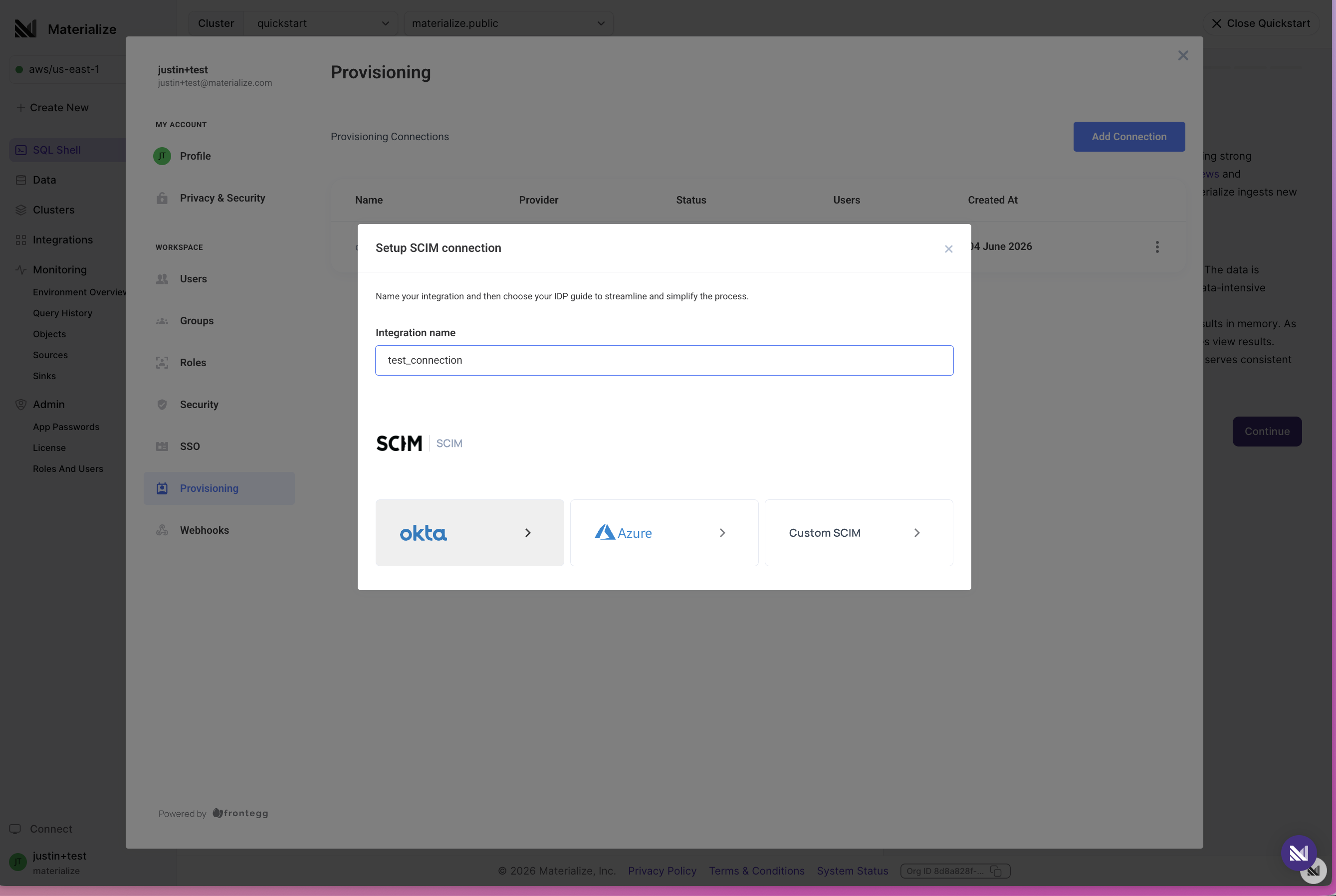Open the workspace Users page
1336x896 pixels.
219,279
